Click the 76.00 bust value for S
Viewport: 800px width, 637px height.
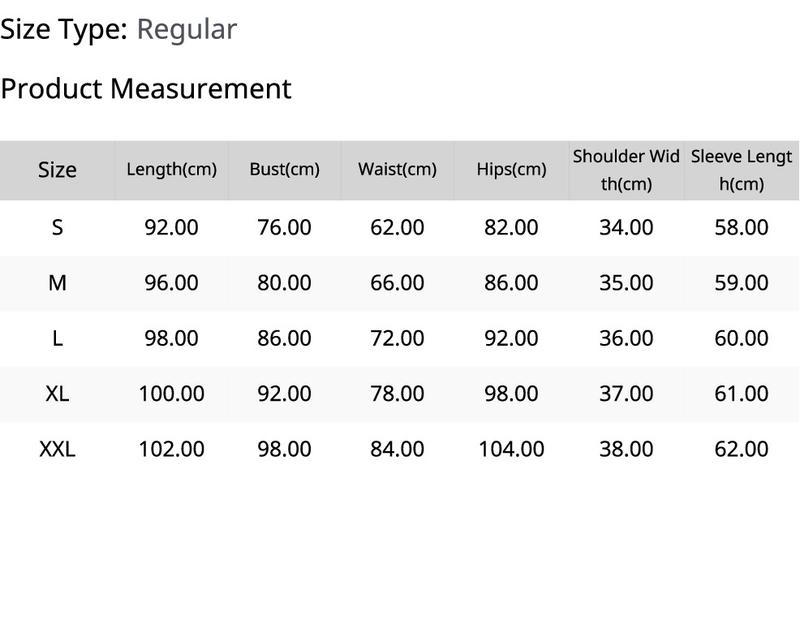(284, 227)
